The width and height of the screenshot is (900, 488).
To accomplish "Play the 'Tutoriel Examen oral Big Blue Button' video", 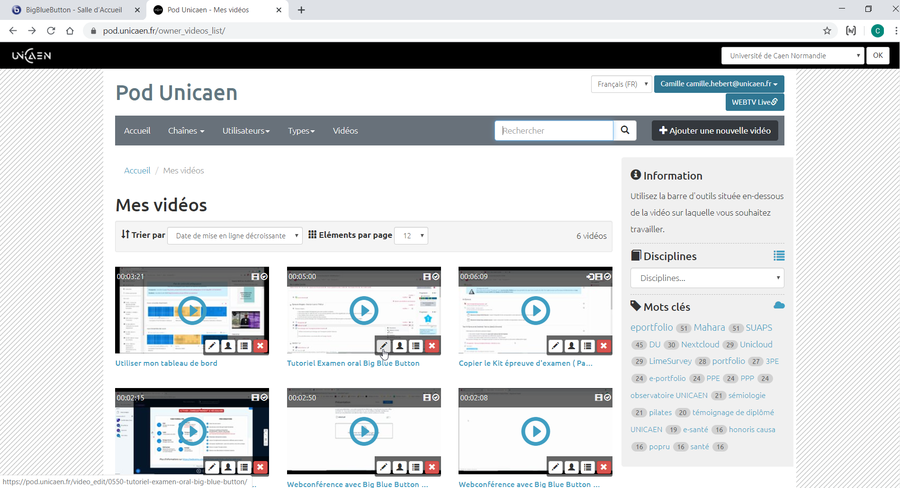I will (x=364, y=311).
